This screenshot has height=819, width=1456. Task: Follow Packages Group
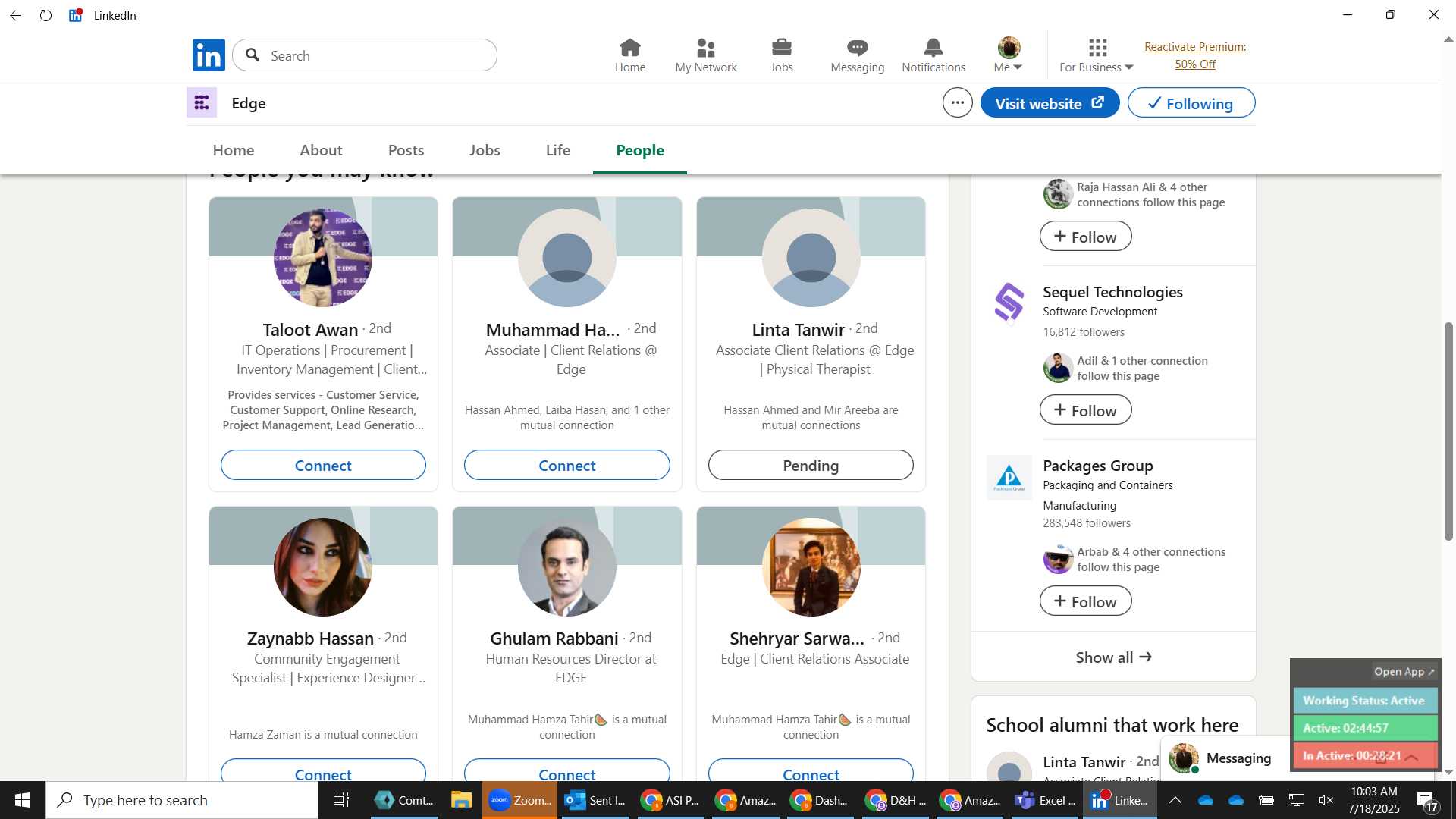coord(1085,601)
